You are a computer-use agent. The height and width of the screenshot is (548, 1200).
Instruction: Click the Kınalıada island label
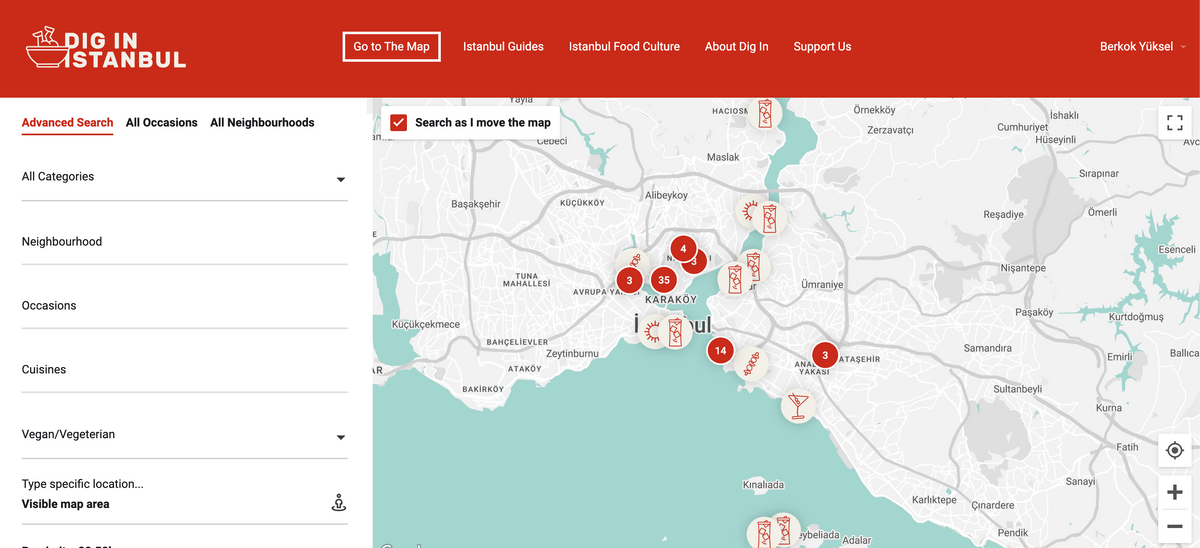764,485
